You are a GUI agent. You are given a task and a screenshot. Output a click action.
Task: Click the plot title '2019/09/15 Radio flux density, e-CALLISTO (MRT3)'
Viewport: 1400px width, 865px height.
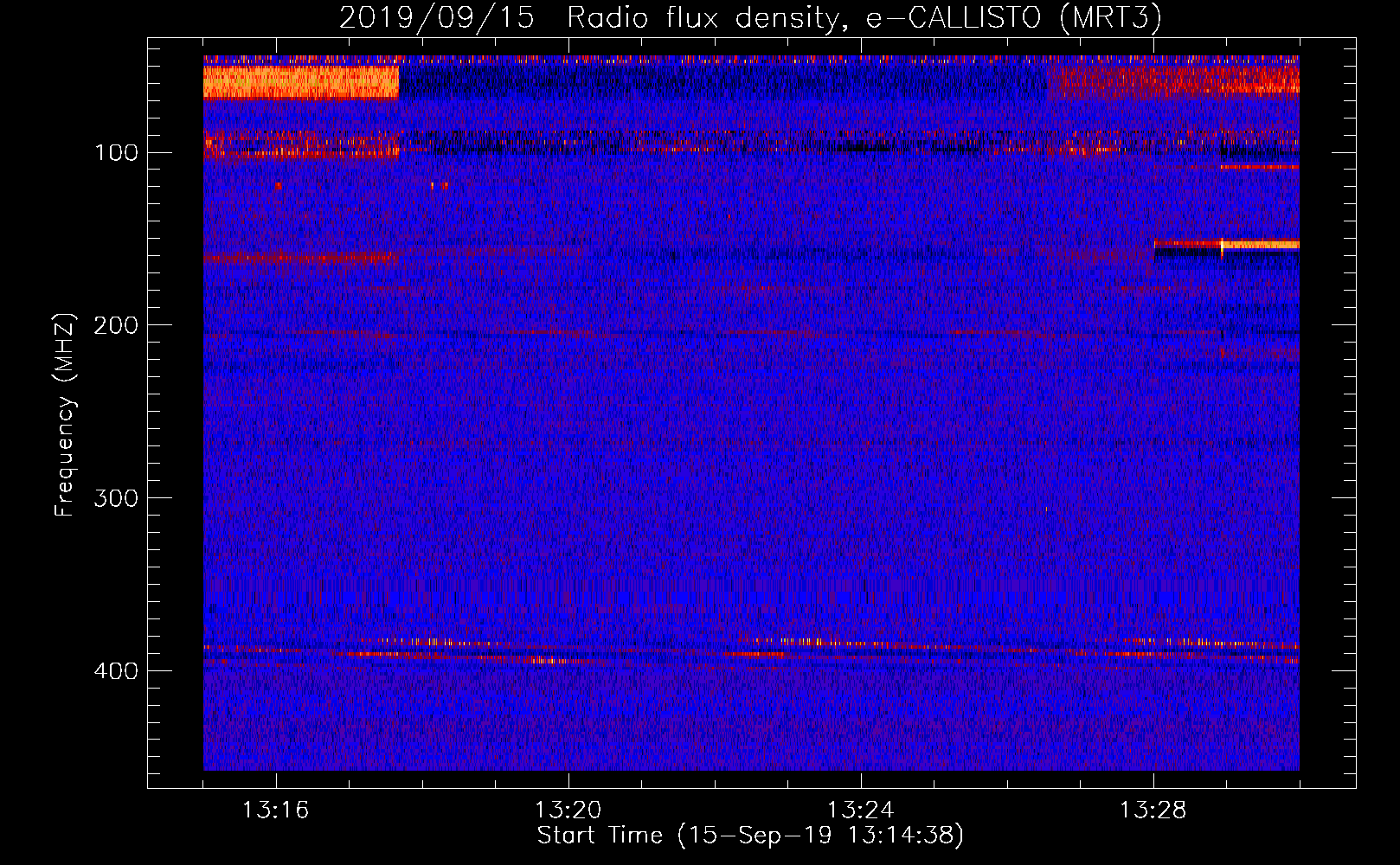coord(749,18)
